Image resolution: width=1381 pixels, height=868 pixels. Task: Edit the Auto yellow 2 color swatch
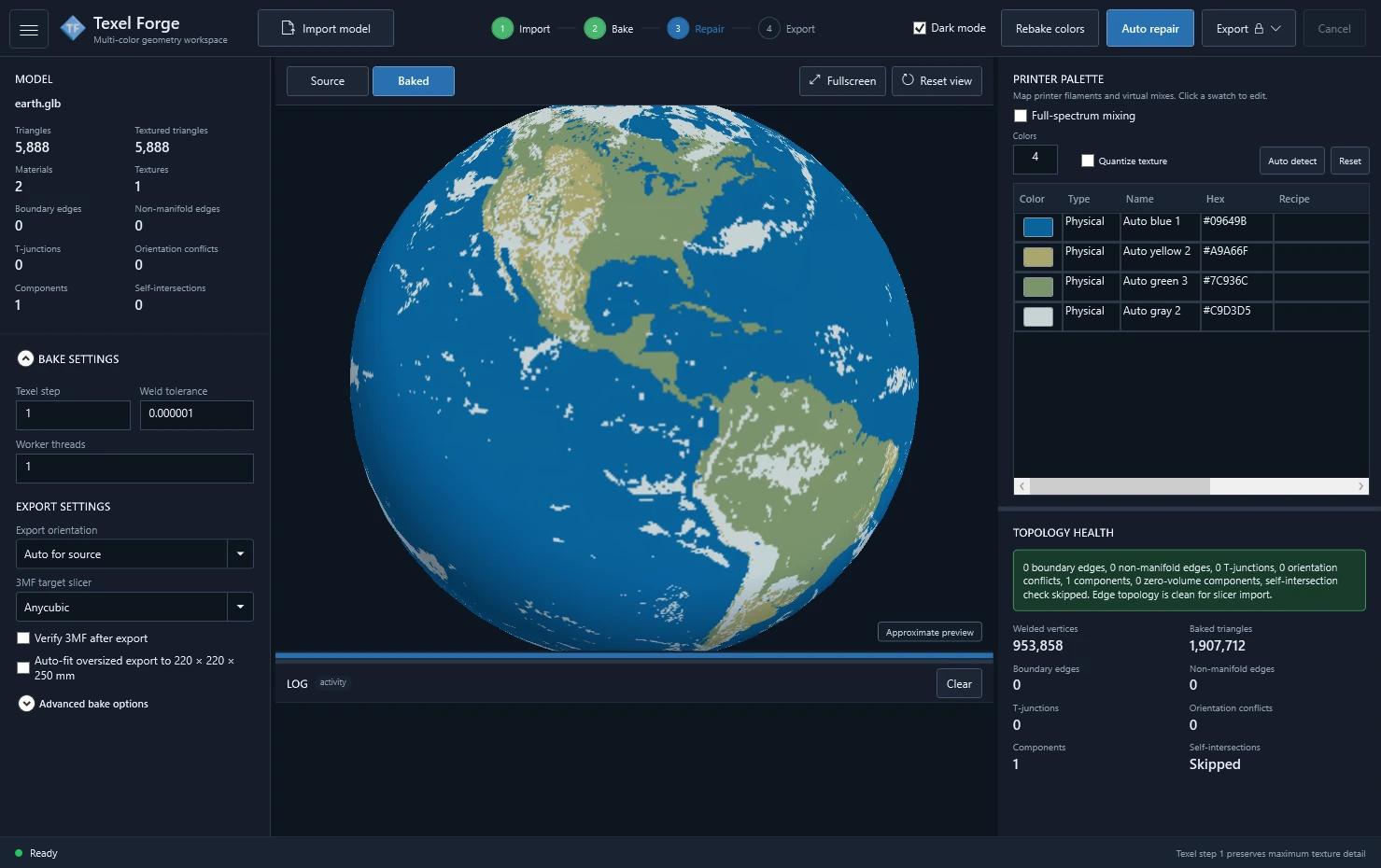(x=1038, y=257)
